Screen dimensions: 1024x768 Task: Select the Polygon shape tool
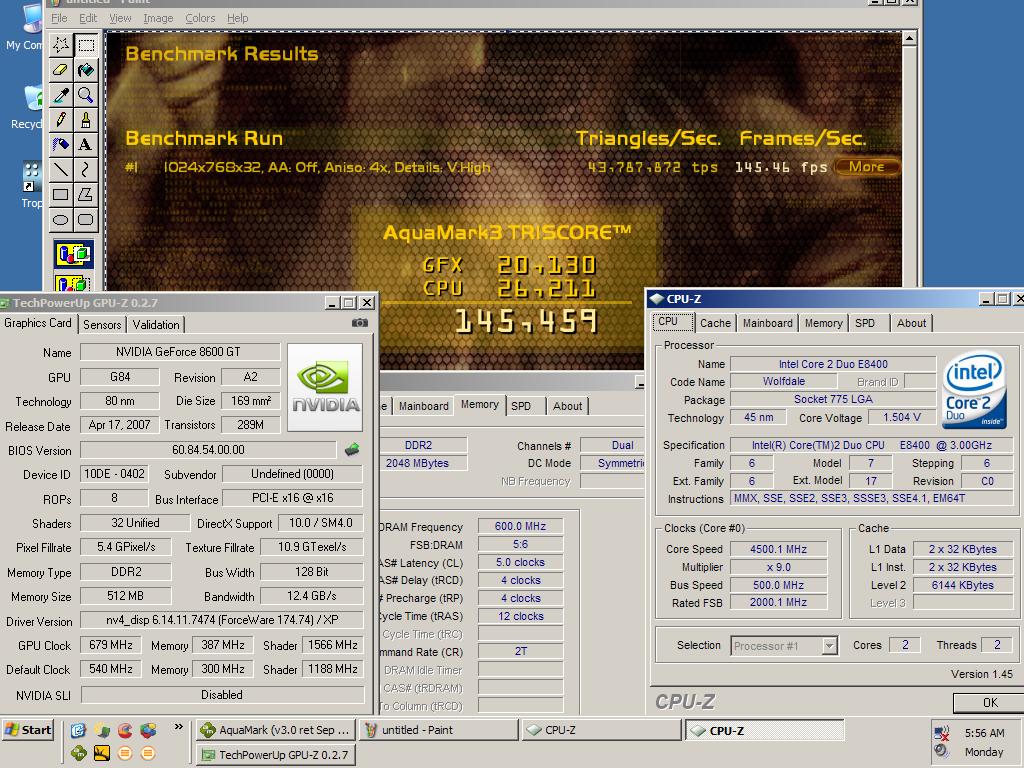tap(86, 194)
